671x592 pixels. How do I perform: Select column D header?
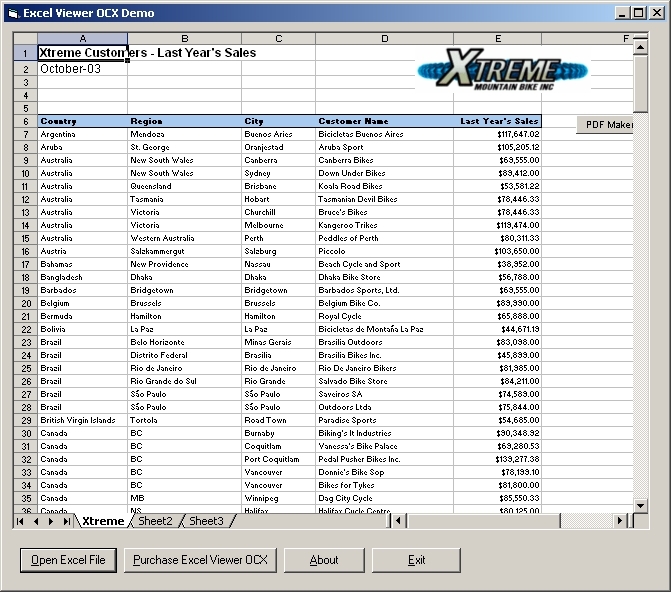tap(384, 39)
